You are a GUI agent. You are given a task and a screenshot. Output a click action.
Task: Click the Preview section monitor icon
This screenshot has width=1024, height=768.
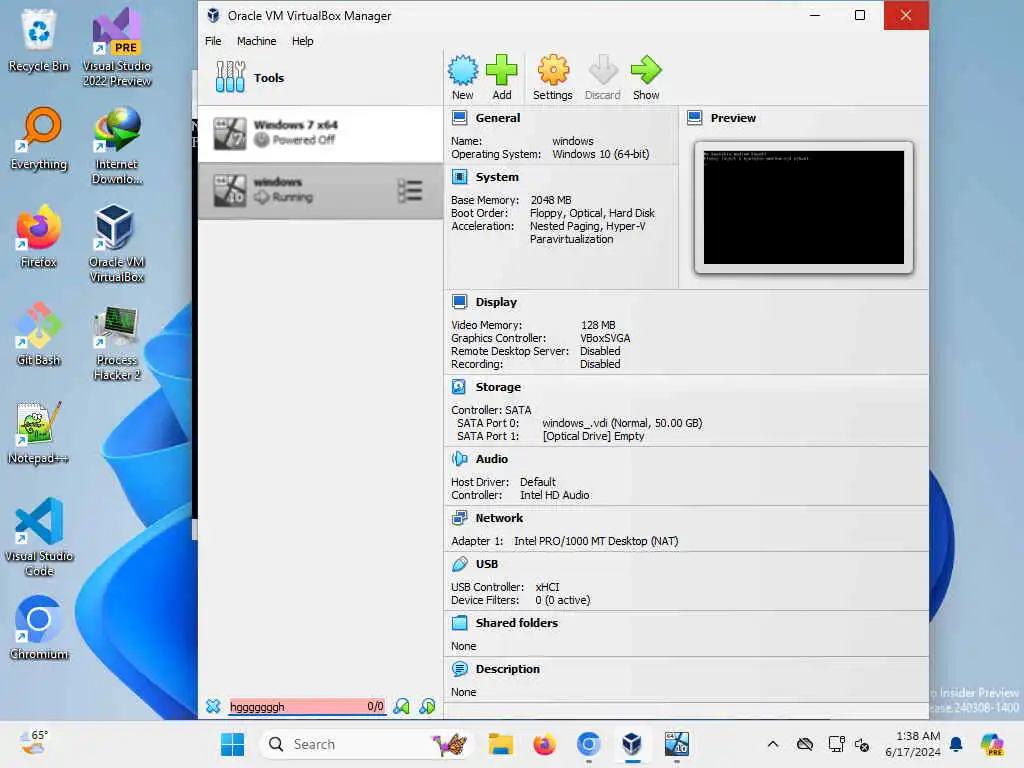coord(695,118)
